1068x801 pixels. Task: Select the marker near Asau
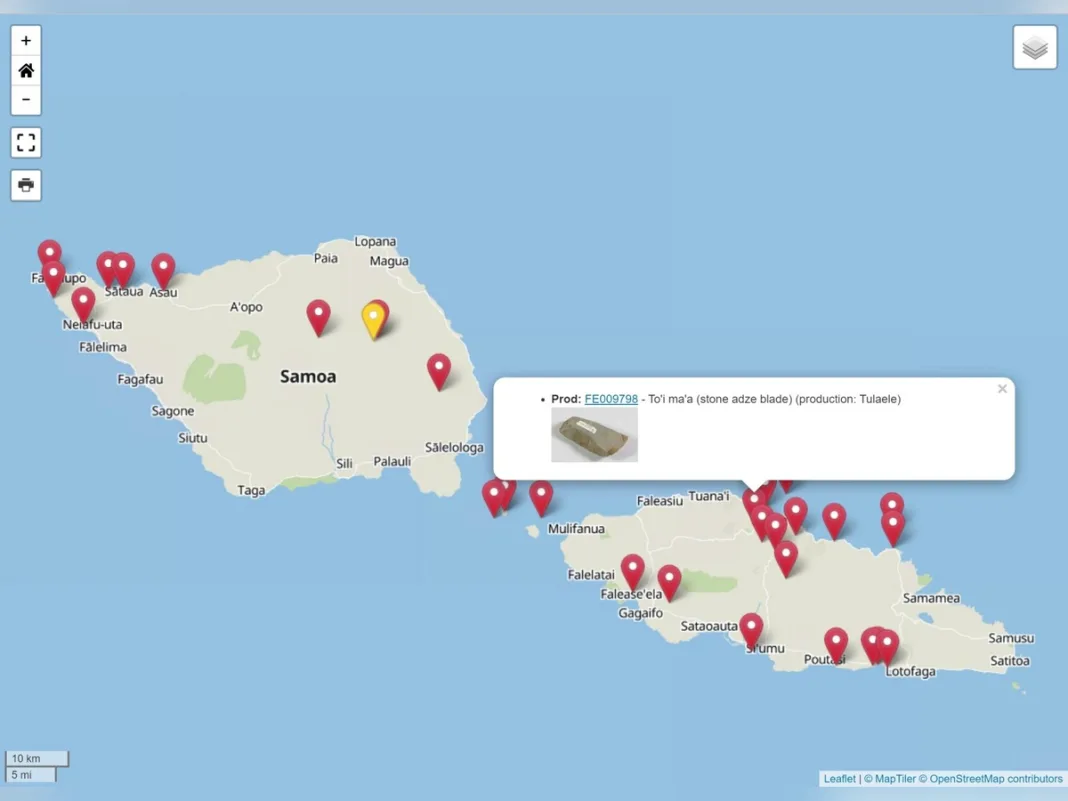tap(163, 270)
